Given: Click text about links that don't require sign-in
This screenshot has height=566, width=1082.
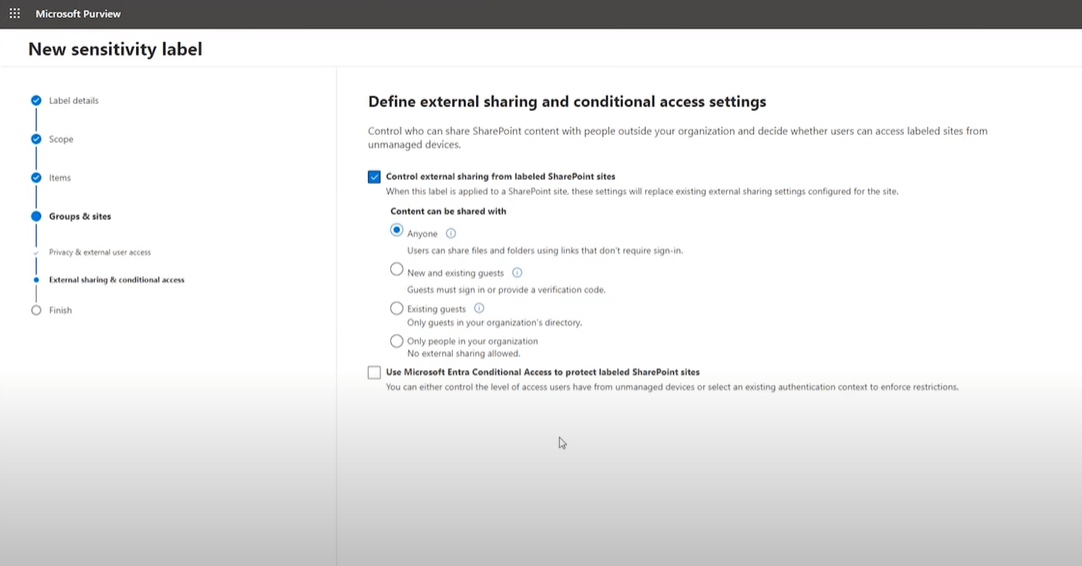Looking at the screenshot, I should [544, 251].
